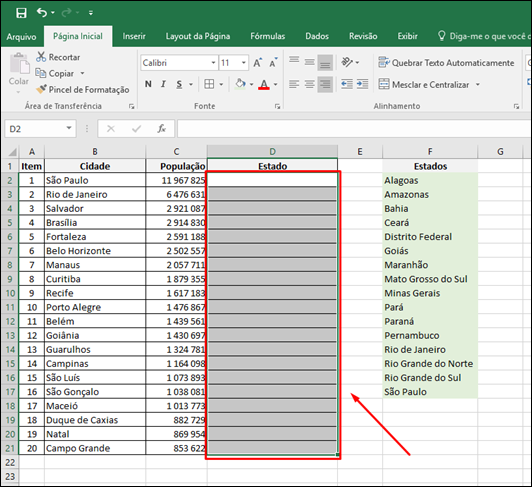Expand the fill color dropdown arrow
532x487 pixels.
[x=251, y=84]
